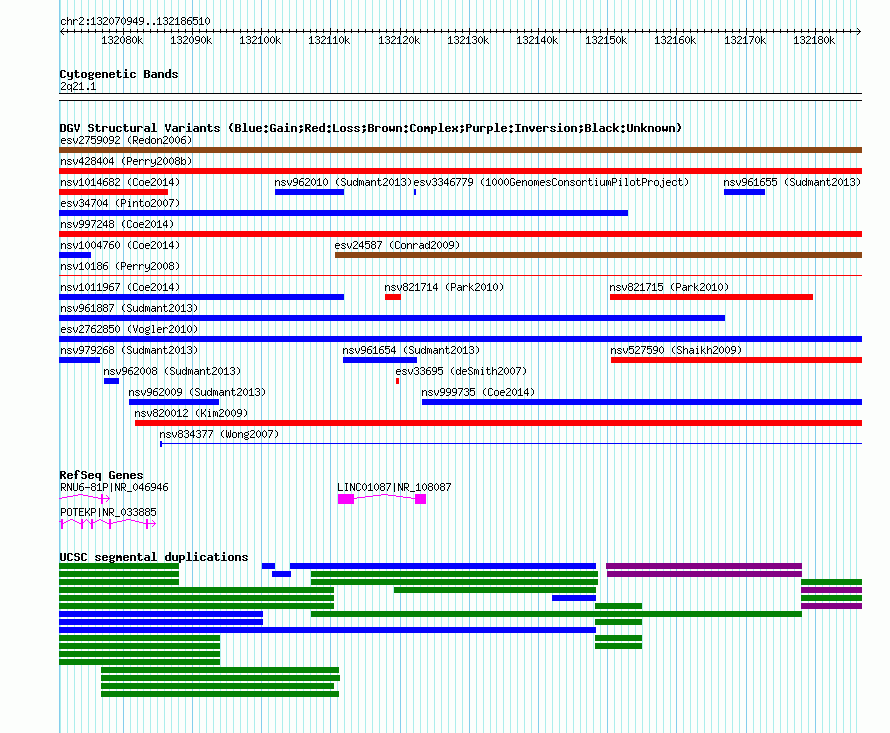Click nsv962009 (Sudmant2013) label

click(197, 392)
